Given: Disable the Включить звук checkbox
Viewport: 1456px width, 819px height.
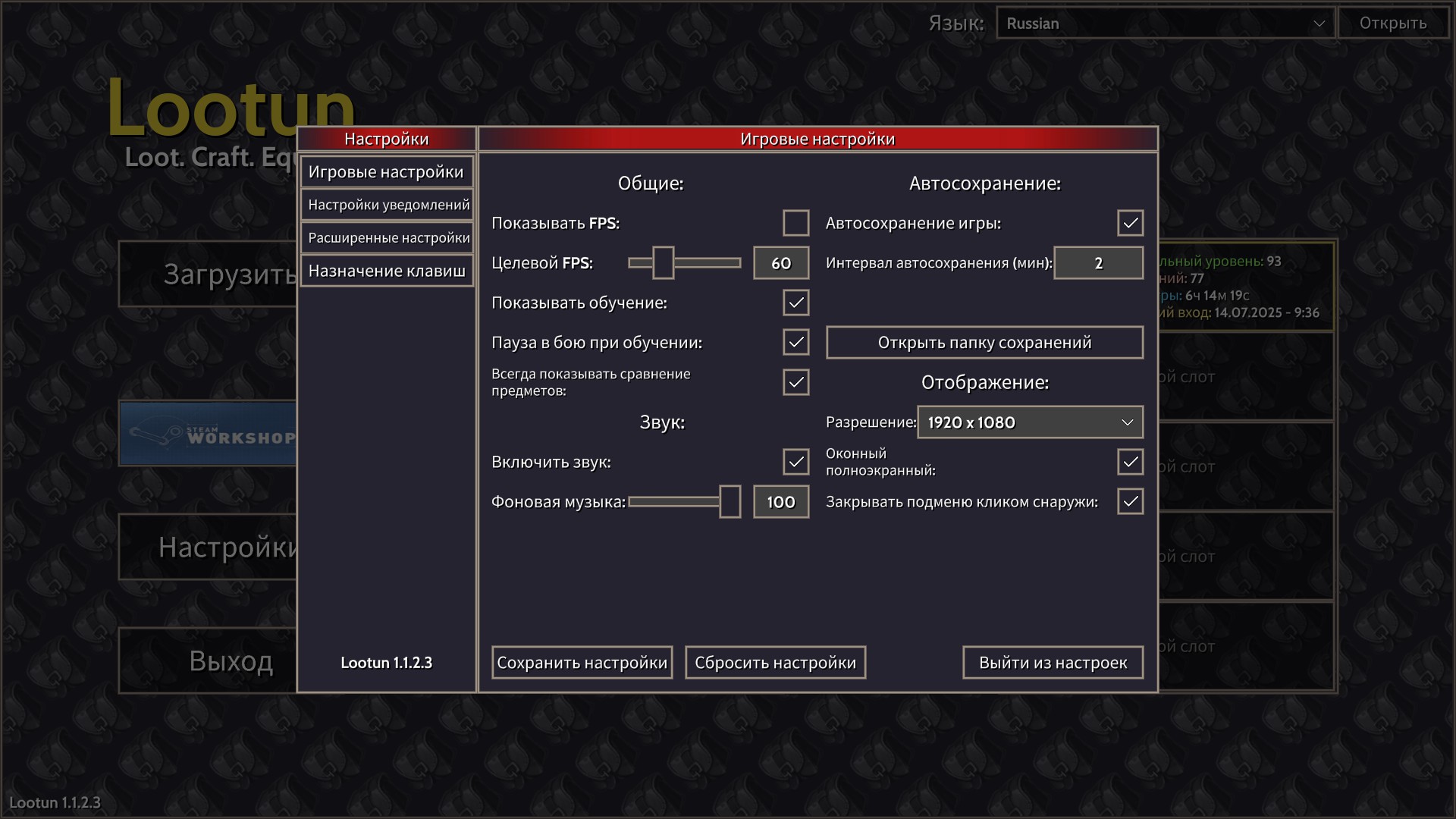Looking at the screenshot, I should click(795, 462).
